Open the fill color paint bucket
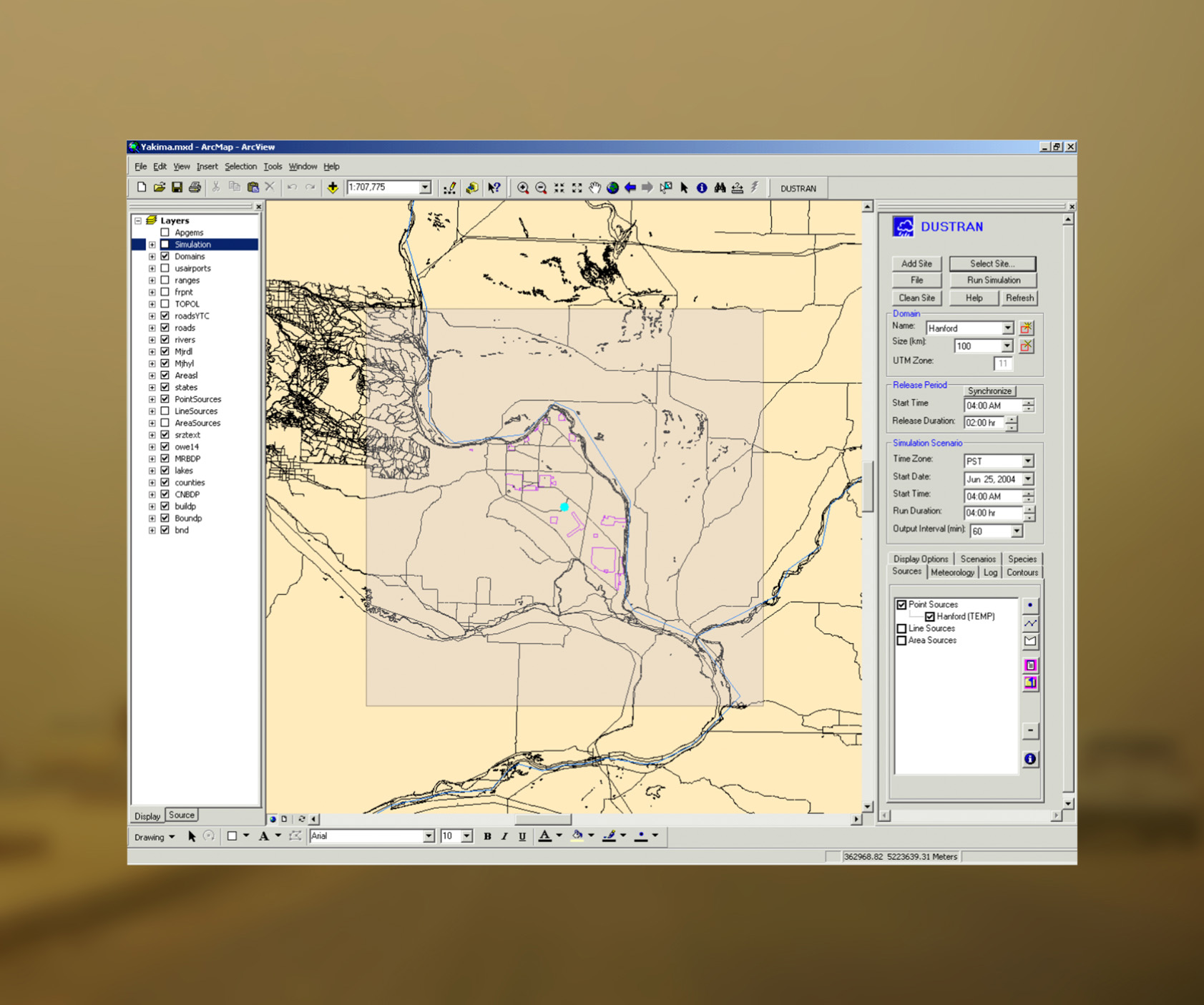 (x=578, y=835)
